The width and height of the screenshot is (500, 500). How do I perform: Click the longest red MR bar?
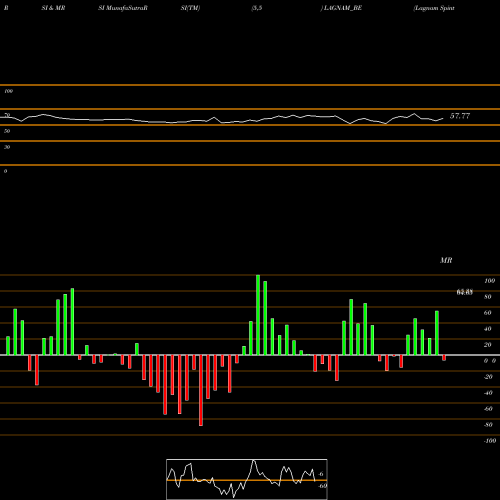point(201,390)
